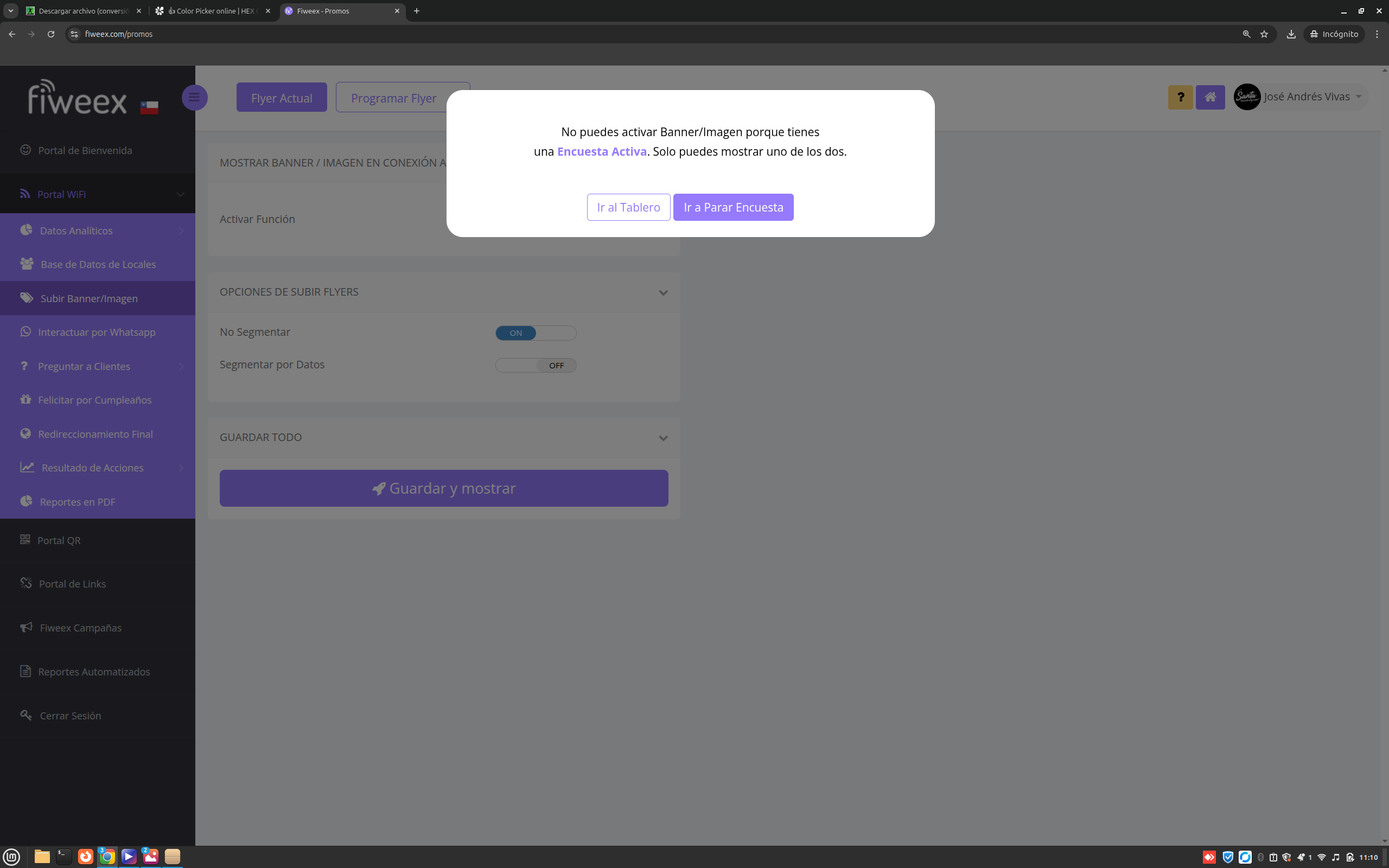Click the Guardar y mostrar button

coord(444,488)
